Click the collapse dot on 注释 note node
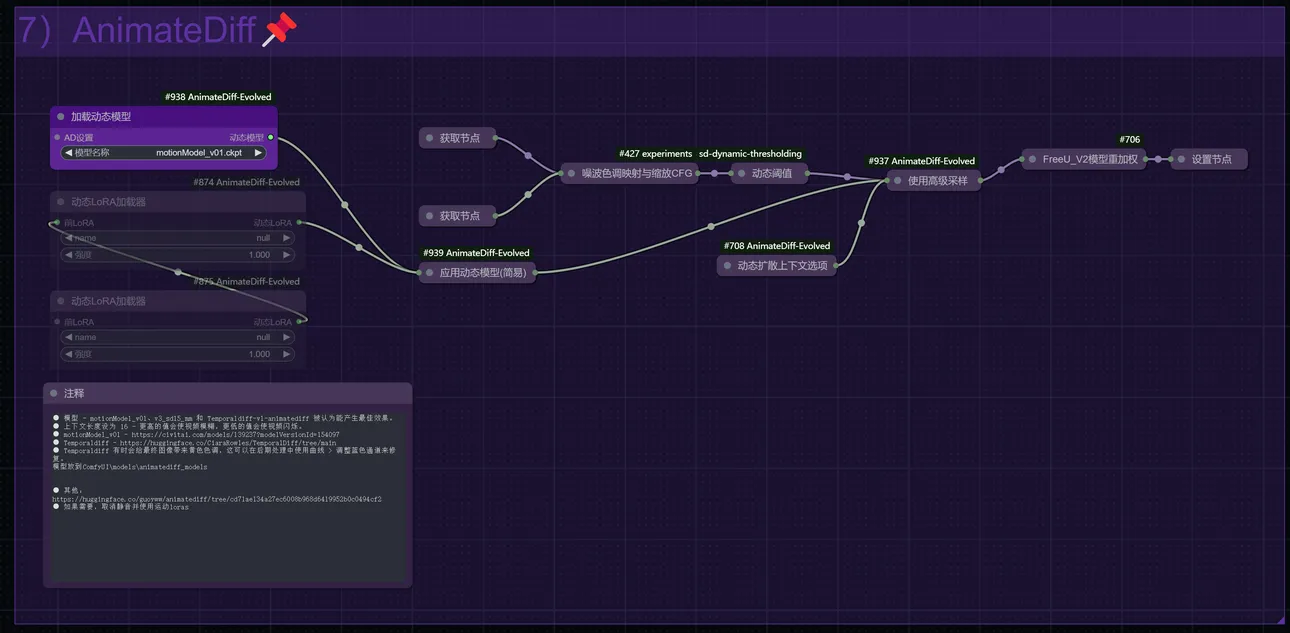Screen dimensions: 1290x633 tap(54, 393)
